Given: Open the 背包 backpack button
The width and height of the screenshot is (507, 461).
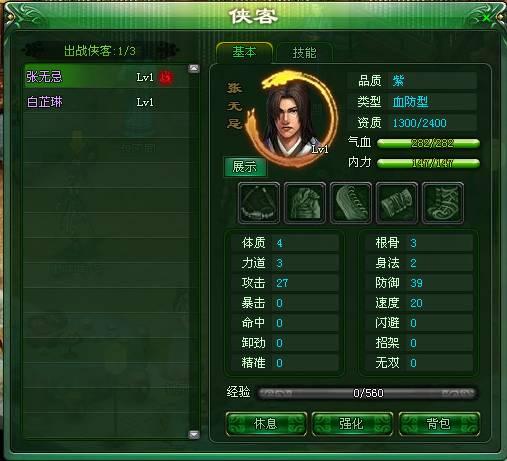Looking at the screenshot, I should tap(439, 424).
